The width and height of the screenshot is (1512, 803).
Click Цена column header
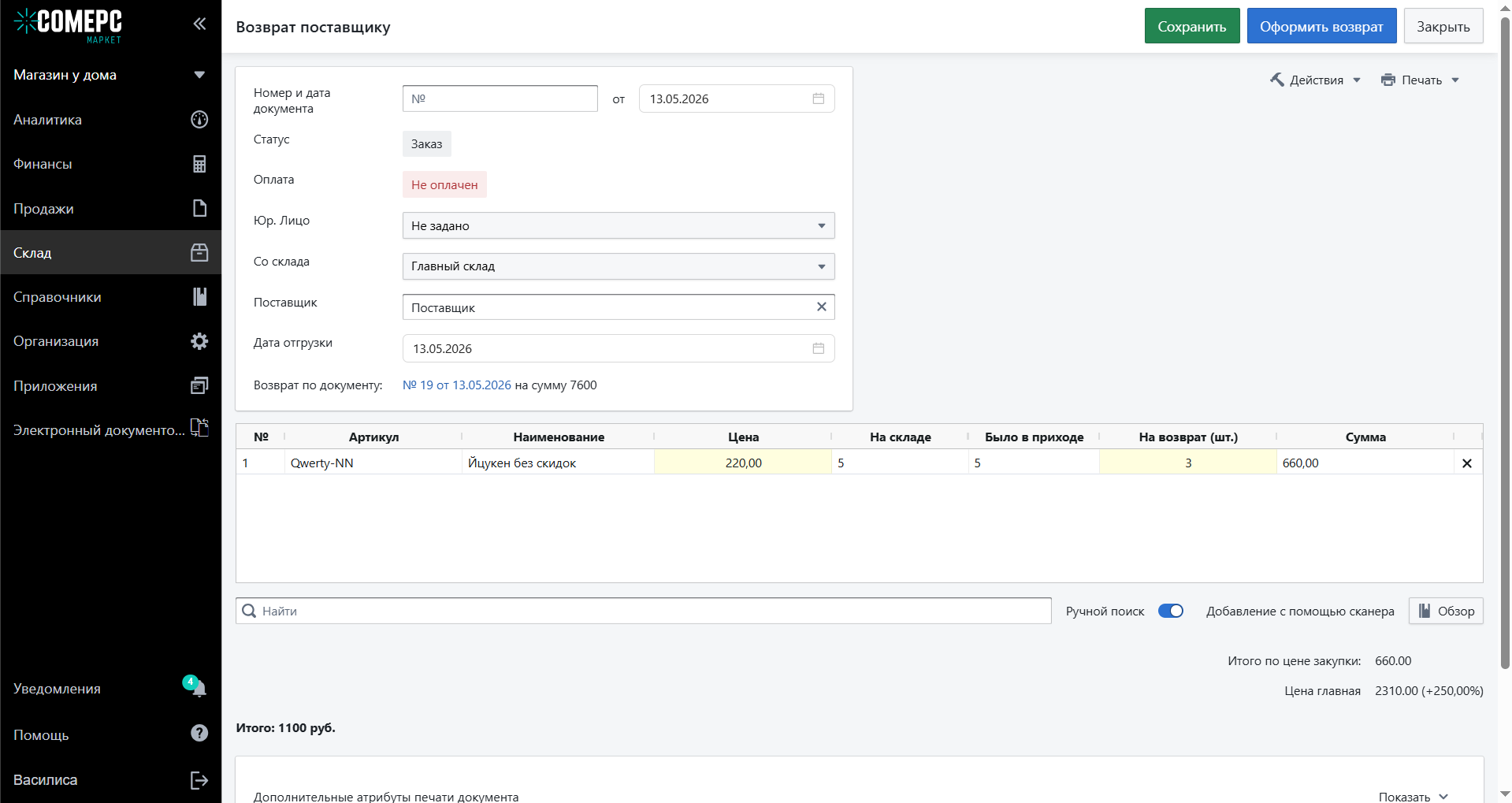[743, 437]
